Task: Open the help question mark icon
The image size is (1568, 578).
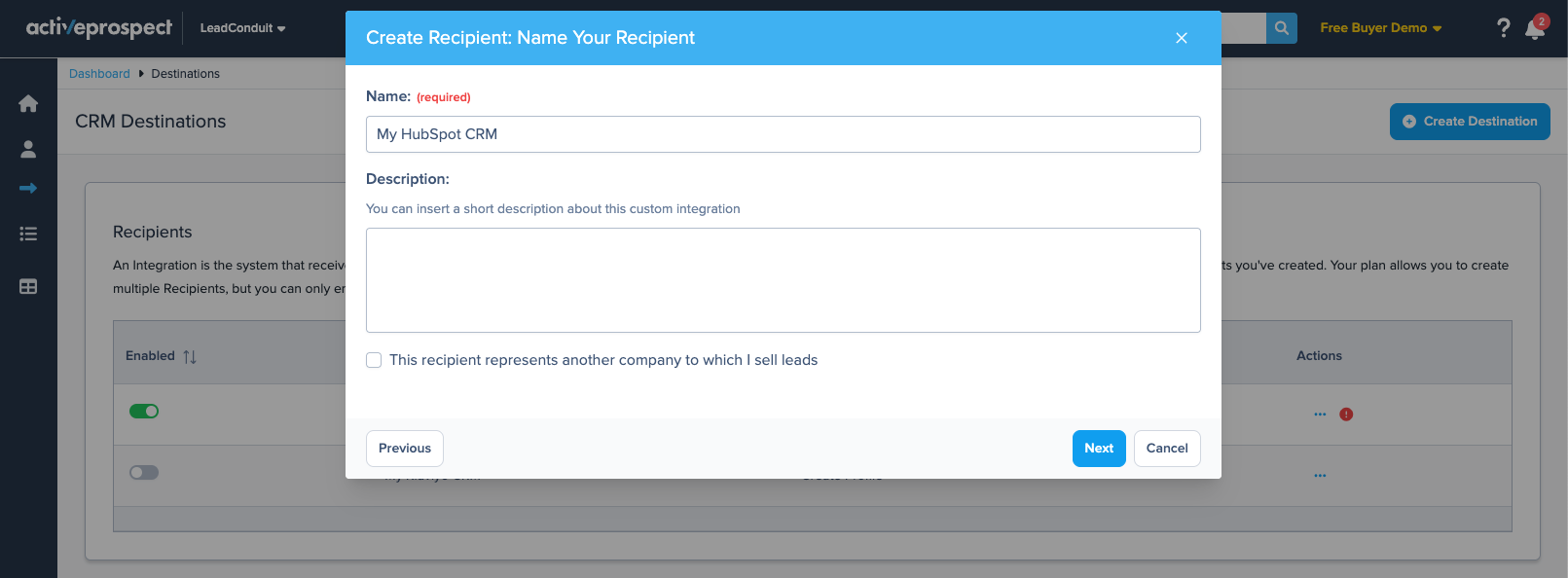Action: coord(1503,28)
